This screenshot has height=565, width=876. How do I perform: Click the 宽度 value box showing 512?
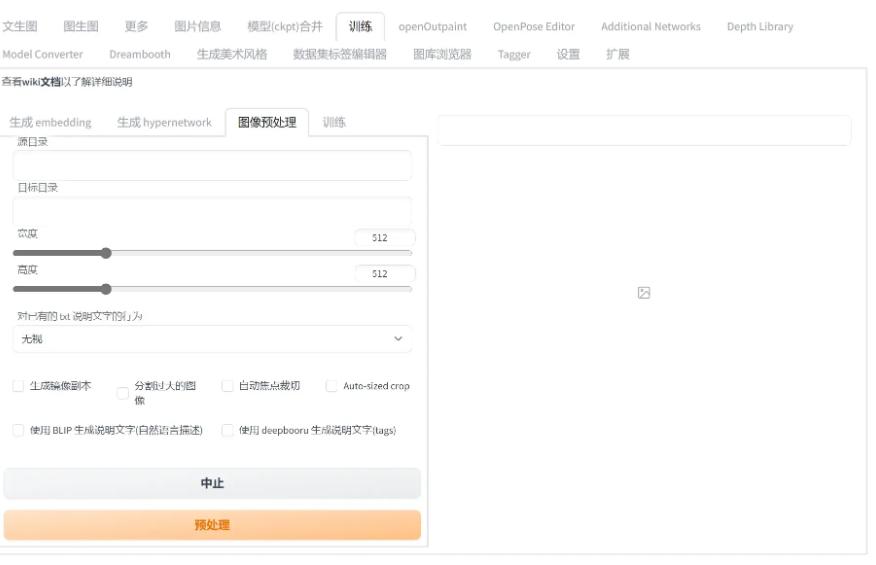[x=385, y=238]
